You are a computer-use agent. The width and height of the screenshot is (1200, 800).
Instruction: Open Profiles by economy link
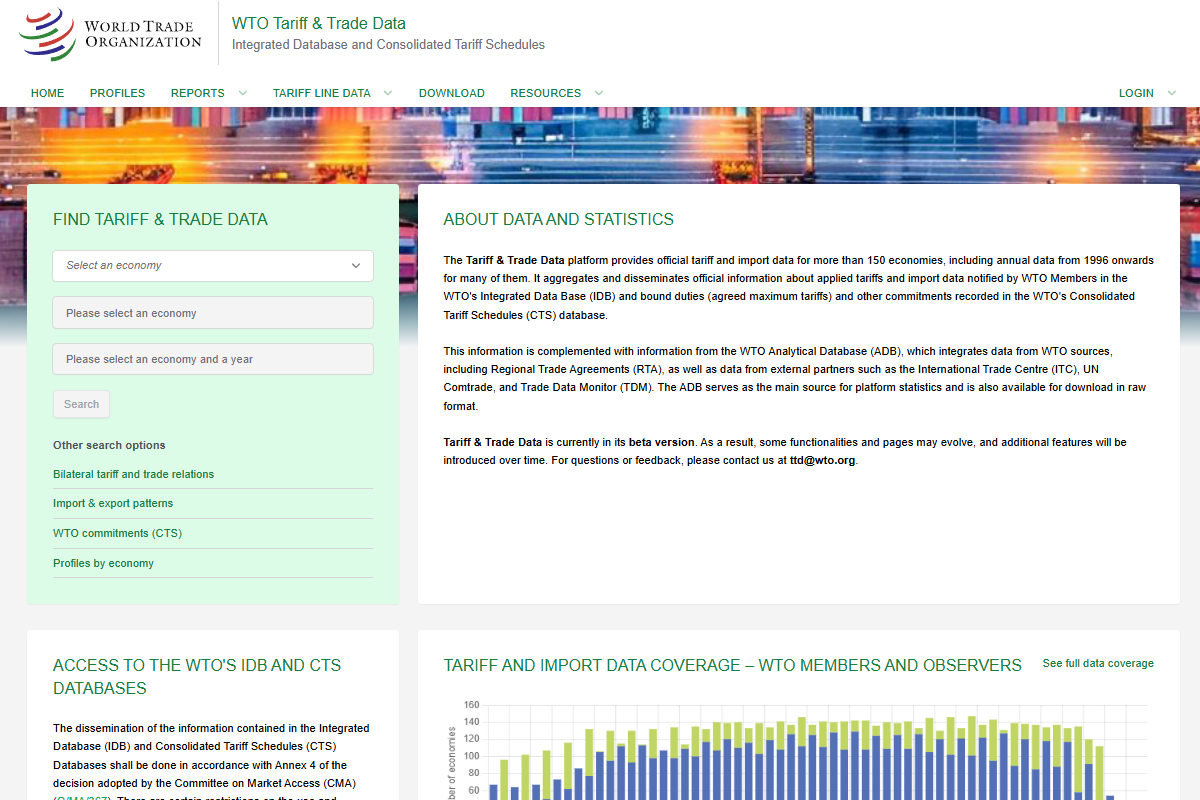coord(103,563)
